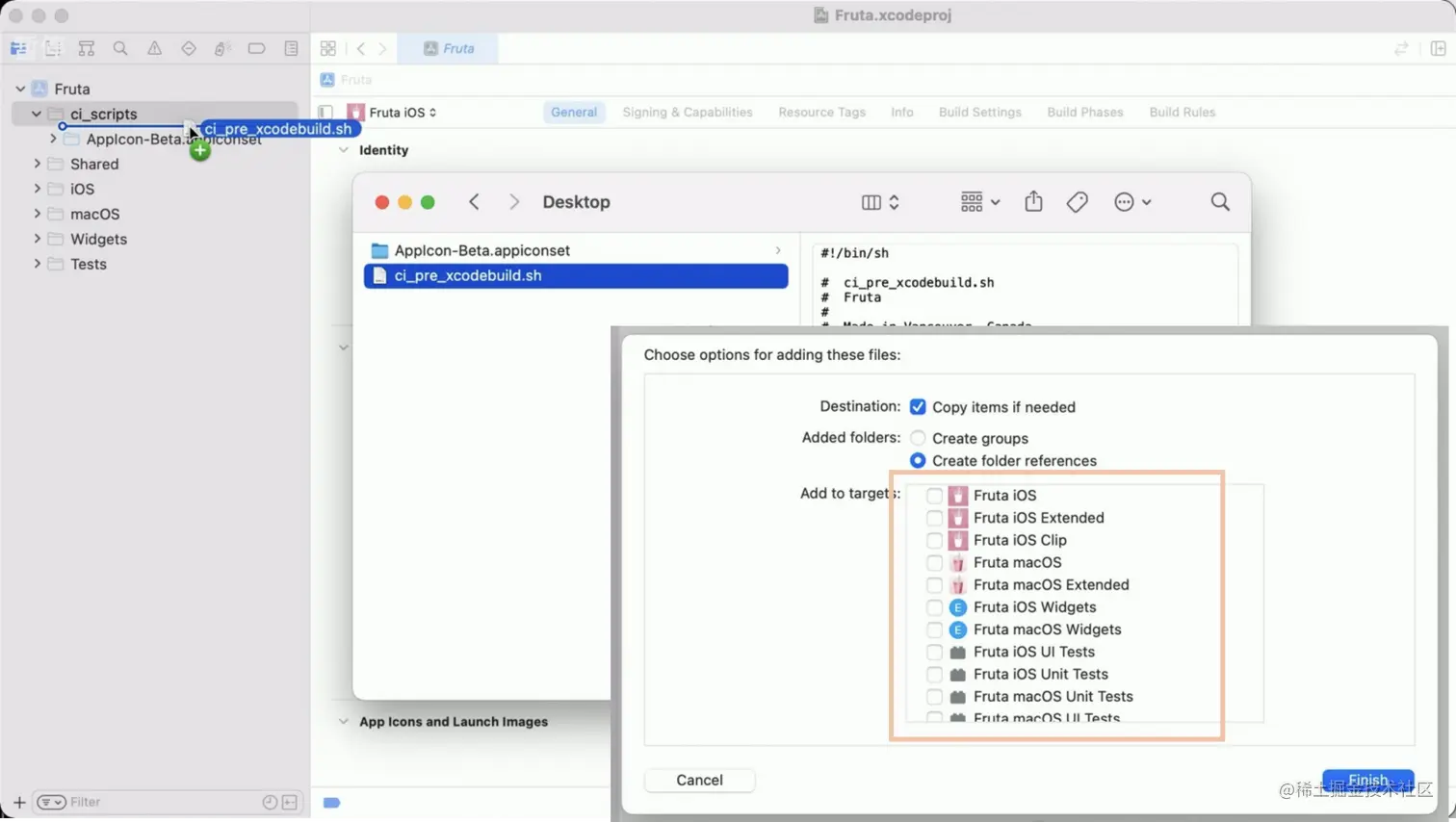Open the Debug navigator icon
The width and height of the screenshot is (1456, 822).
(x=222, y=48)
